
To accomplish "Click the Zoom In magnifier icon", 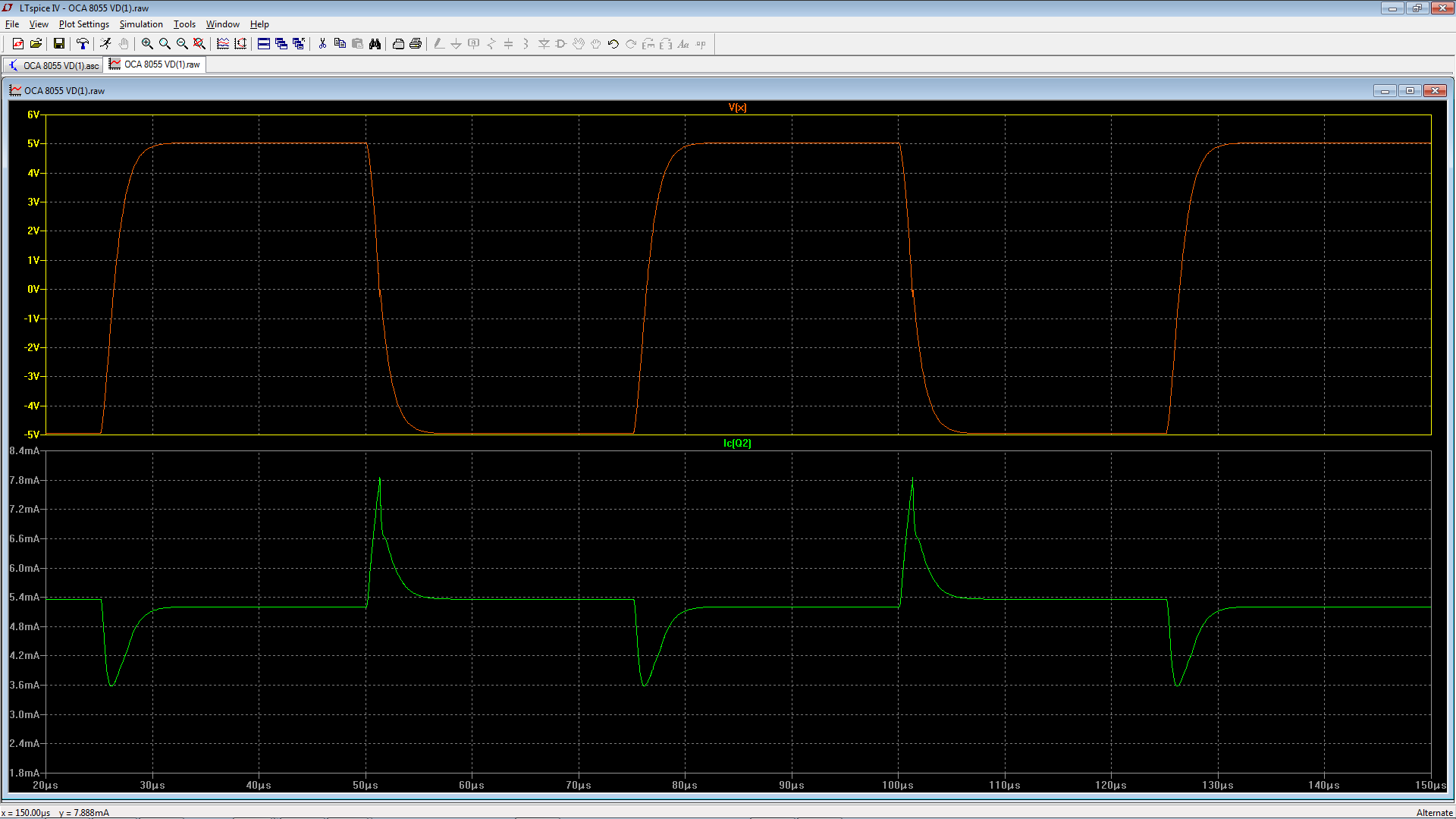I will point(147,44).
